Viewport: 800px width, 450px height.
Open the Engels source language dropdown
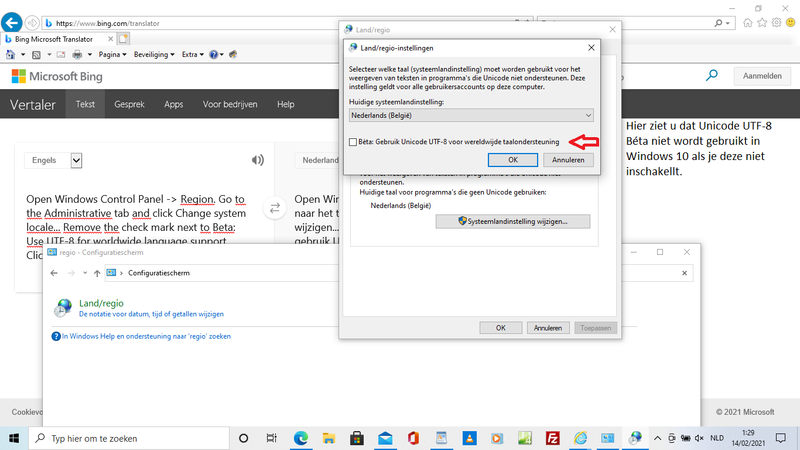tap(76, 160)
